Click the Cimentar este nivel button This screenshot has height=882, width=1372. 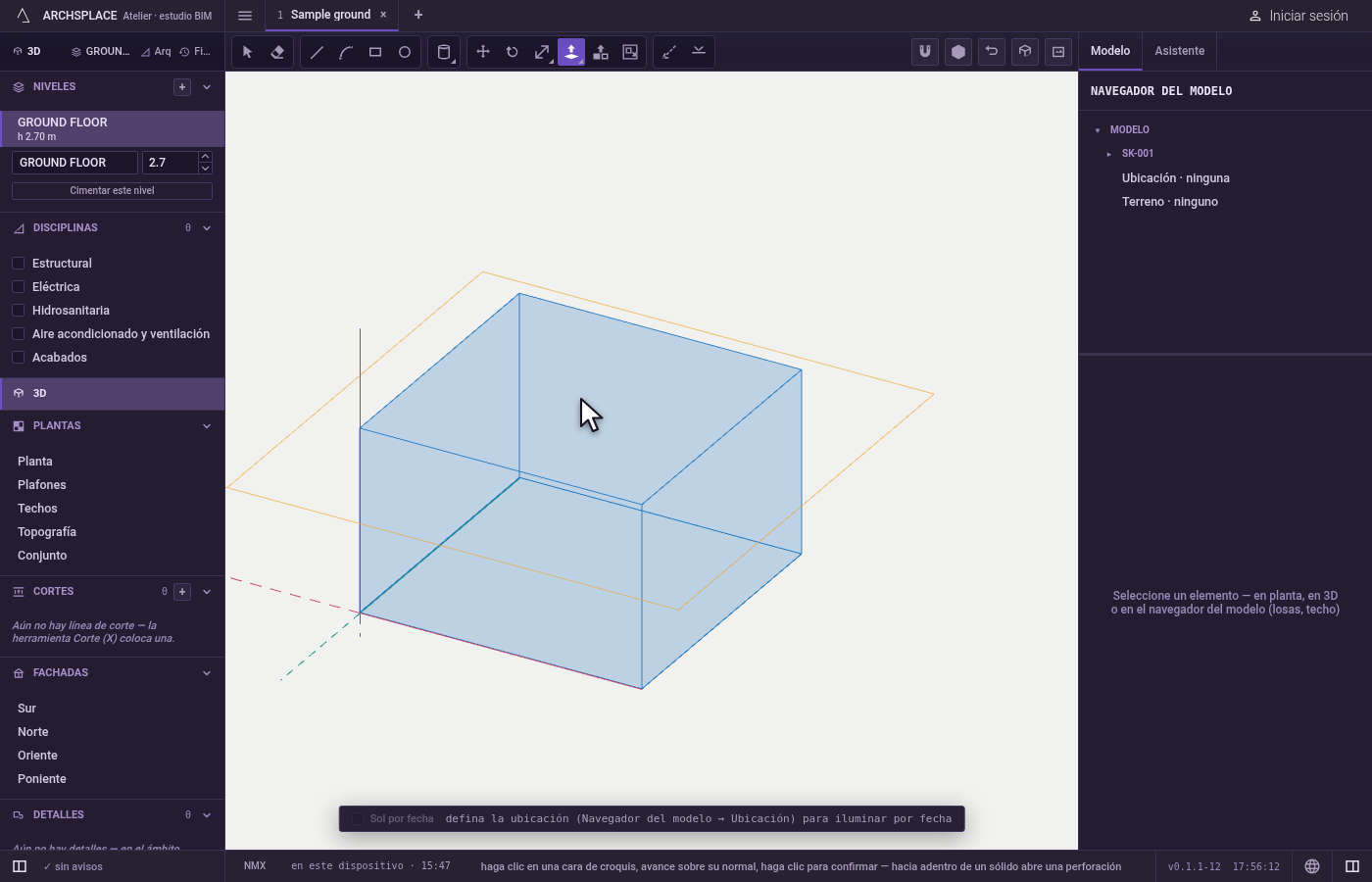point(112,191)
